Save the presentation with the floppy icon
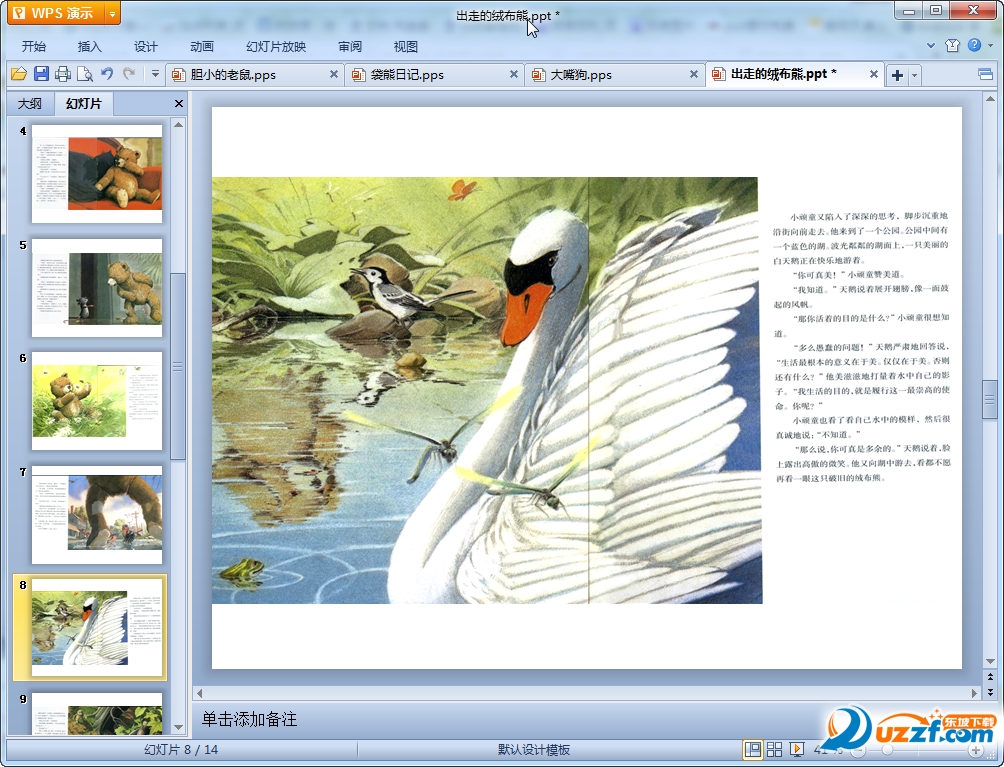 pyautogui.click(x=41, y=74)
